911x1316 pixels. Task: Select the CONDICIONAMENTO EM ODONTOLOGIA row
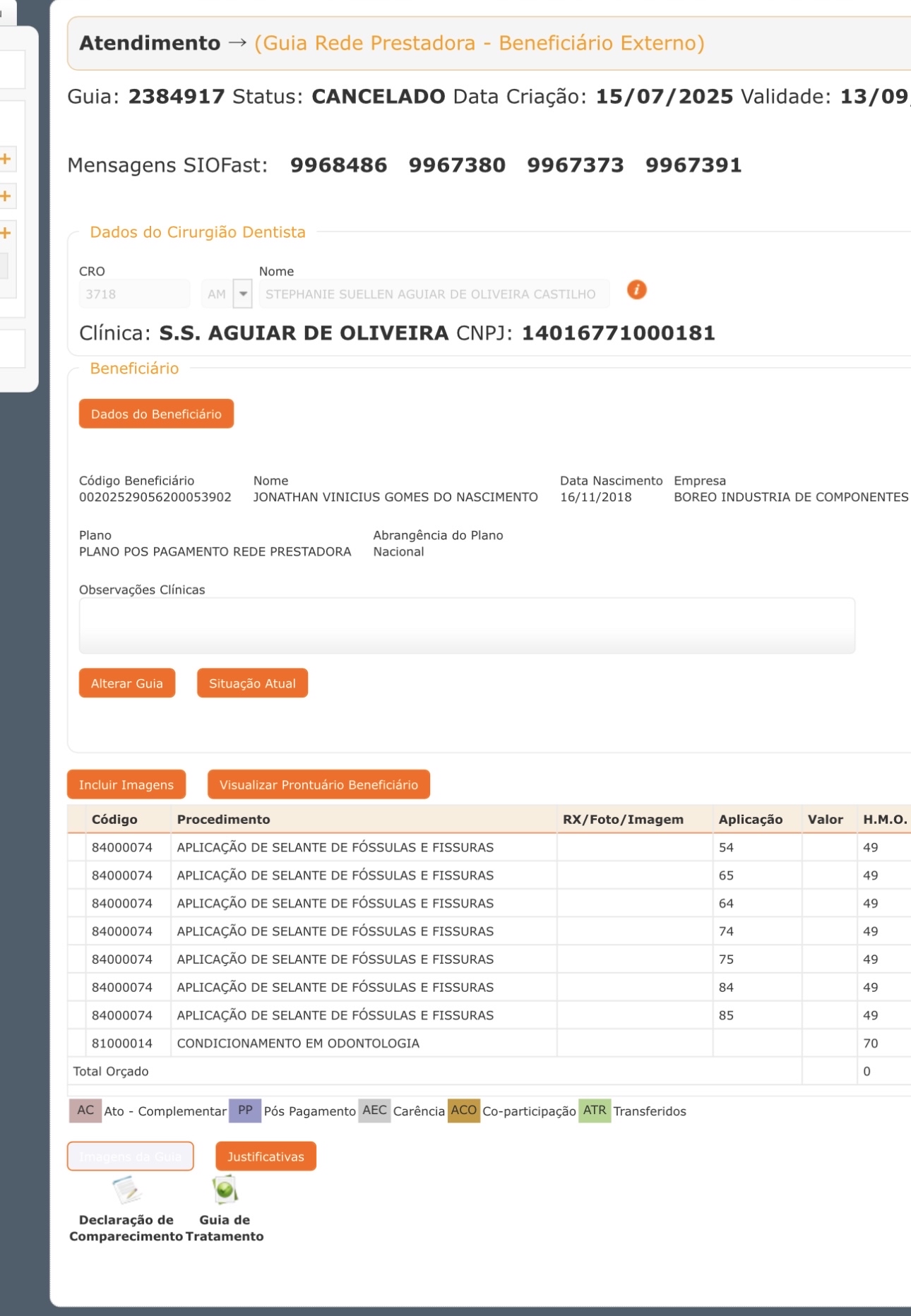pos(298,1043)
